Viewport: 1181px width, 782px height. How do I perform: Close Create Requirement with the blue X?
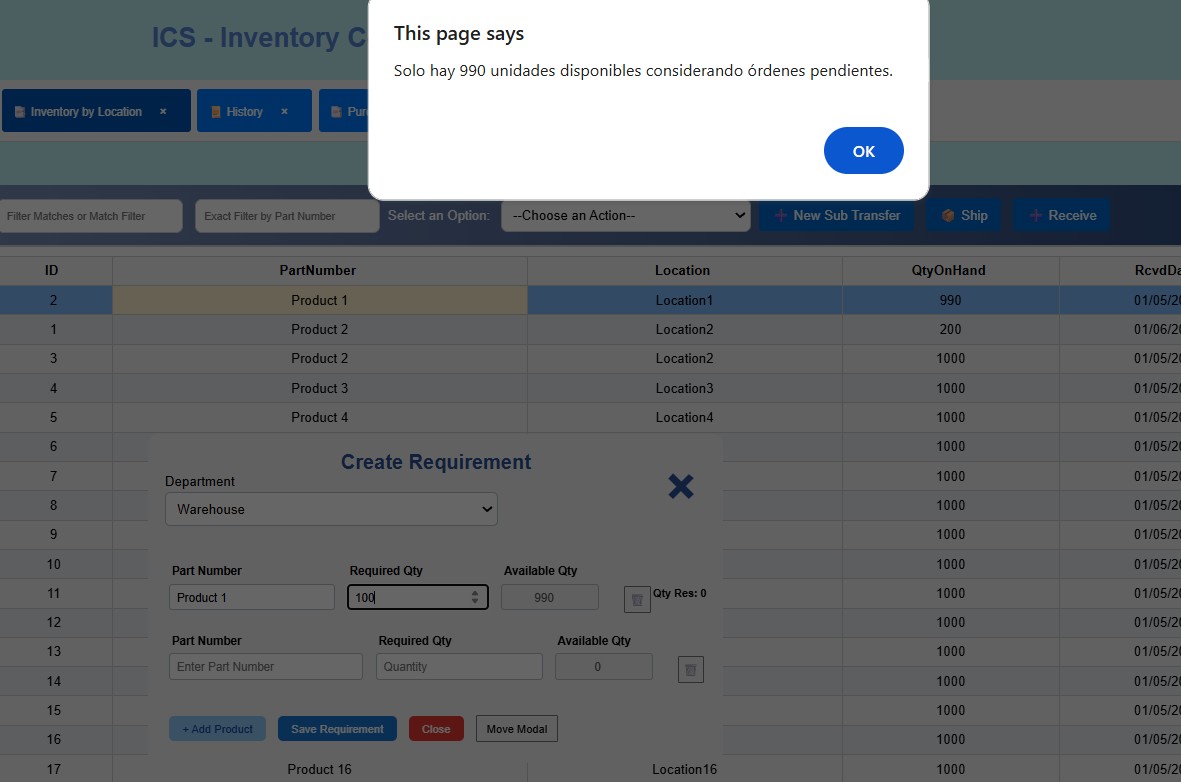(x=680, y=487)
